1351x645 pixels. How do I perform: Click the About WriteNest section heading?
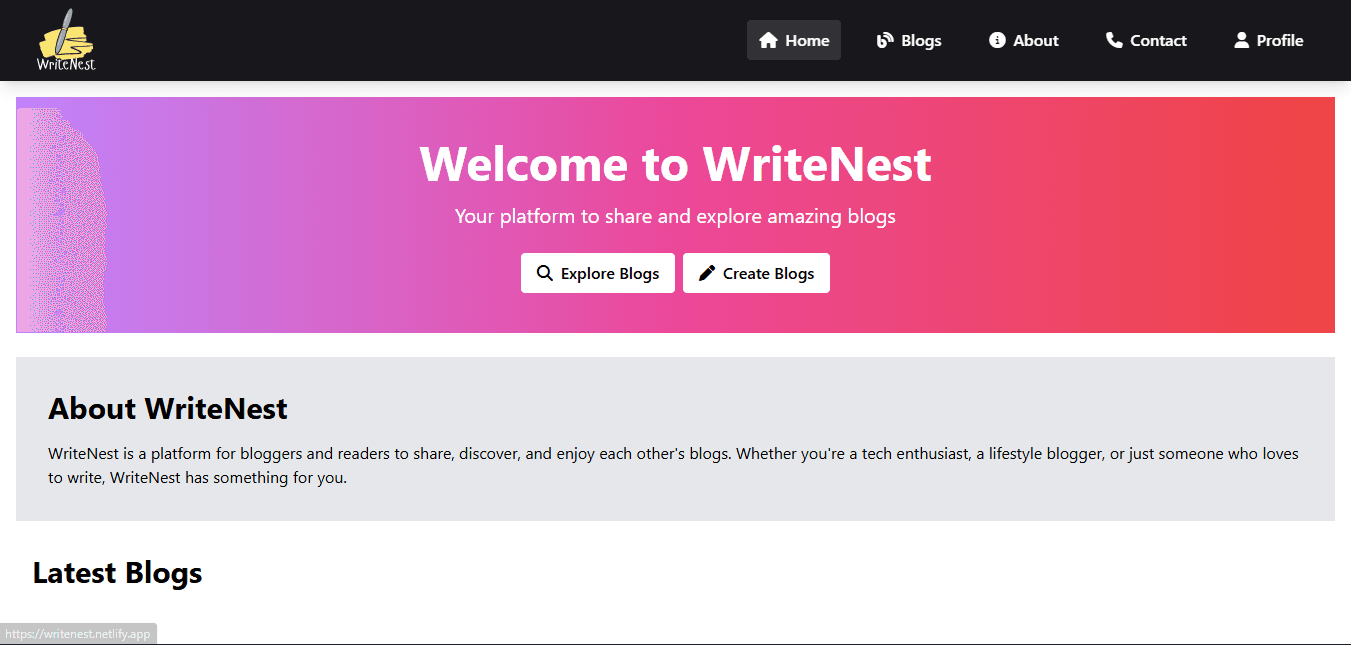tap(167, 408)
